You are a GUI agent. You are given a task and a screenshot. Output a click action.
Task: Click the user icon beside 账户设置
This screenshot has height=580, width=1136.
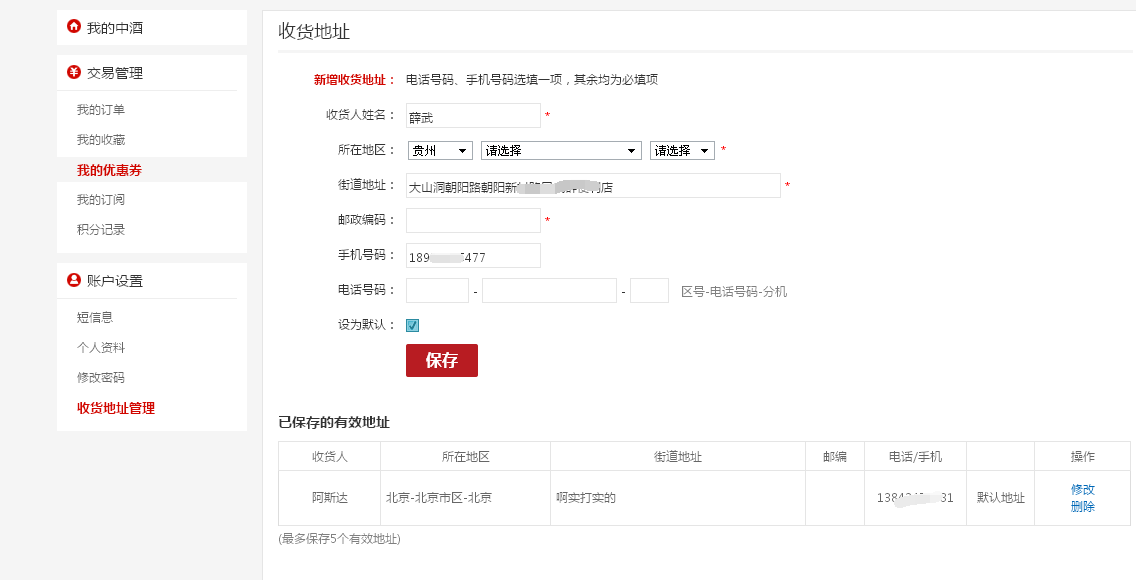pos(74,280)
